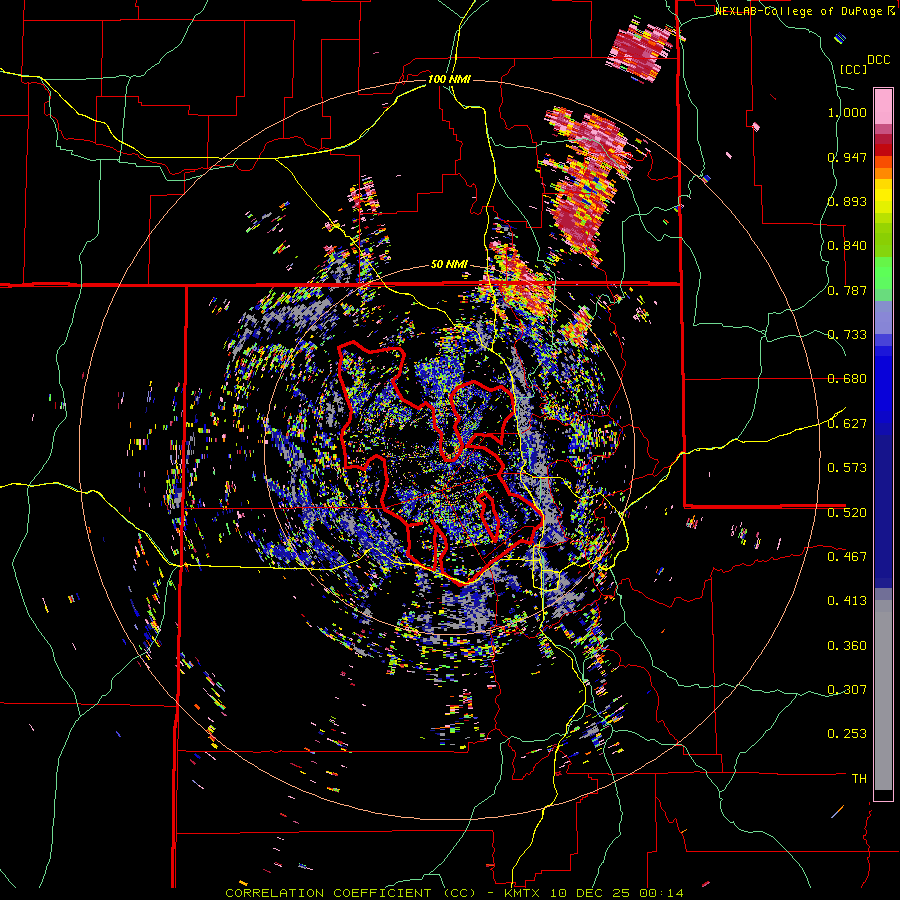900x900 pixels.
Task: Click the 0.947 scale value
Action: coord(847,157)
